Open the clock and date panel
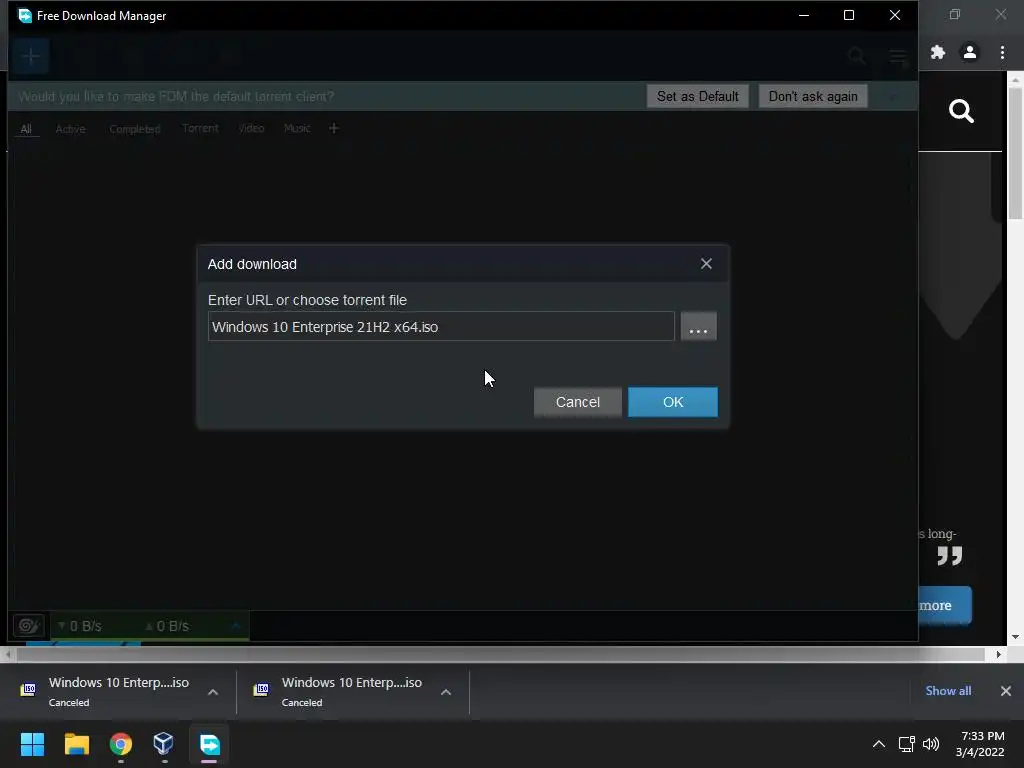The width and height of the screenshot is (1024, 768). point(980,744)
